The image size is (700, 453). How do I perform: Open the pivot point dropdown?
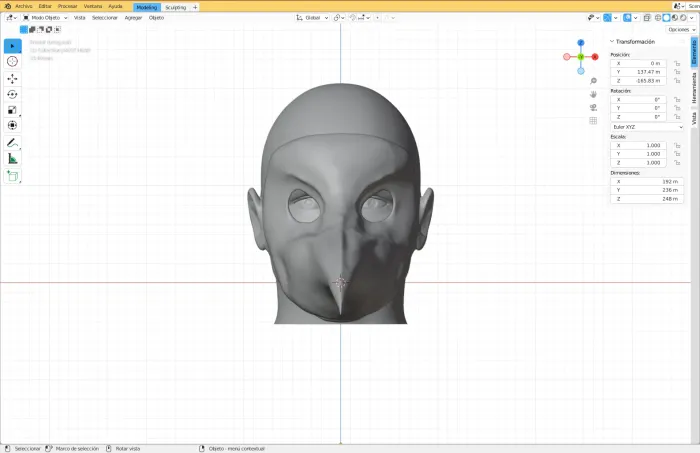[339, 18]
